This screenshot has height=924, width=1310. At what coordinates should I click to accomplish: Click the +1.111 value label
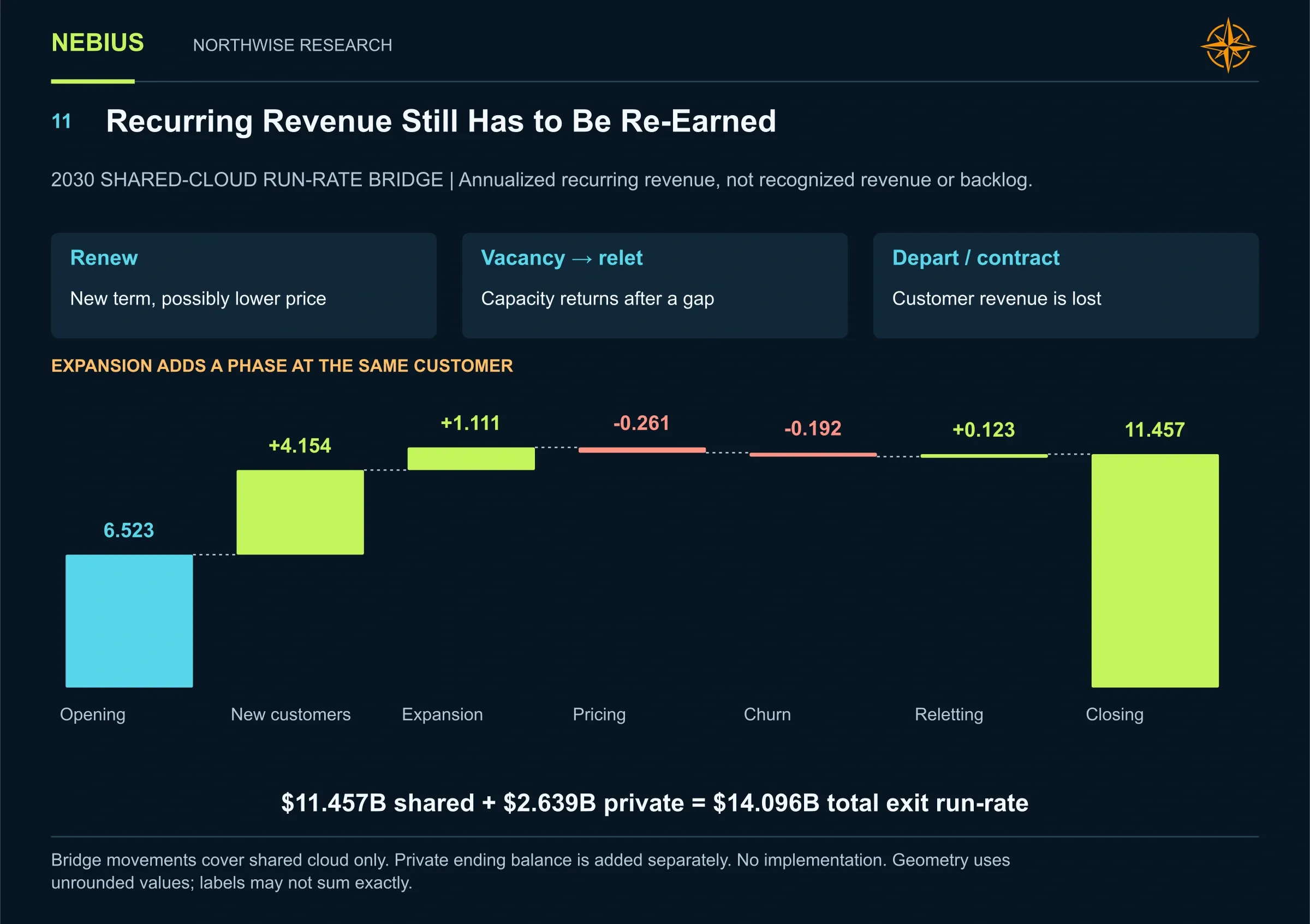471,423
